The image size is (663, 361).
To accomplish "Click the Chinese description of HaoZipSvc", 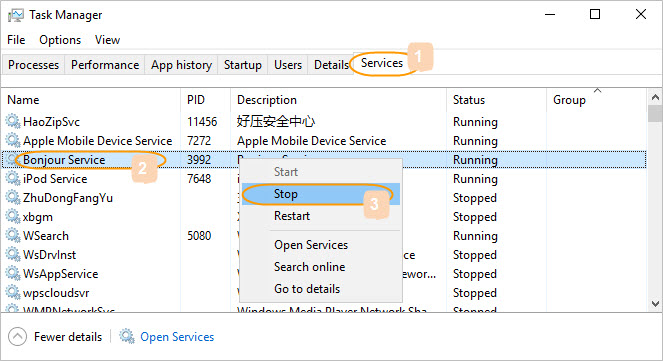I will [x=276, y=121].
